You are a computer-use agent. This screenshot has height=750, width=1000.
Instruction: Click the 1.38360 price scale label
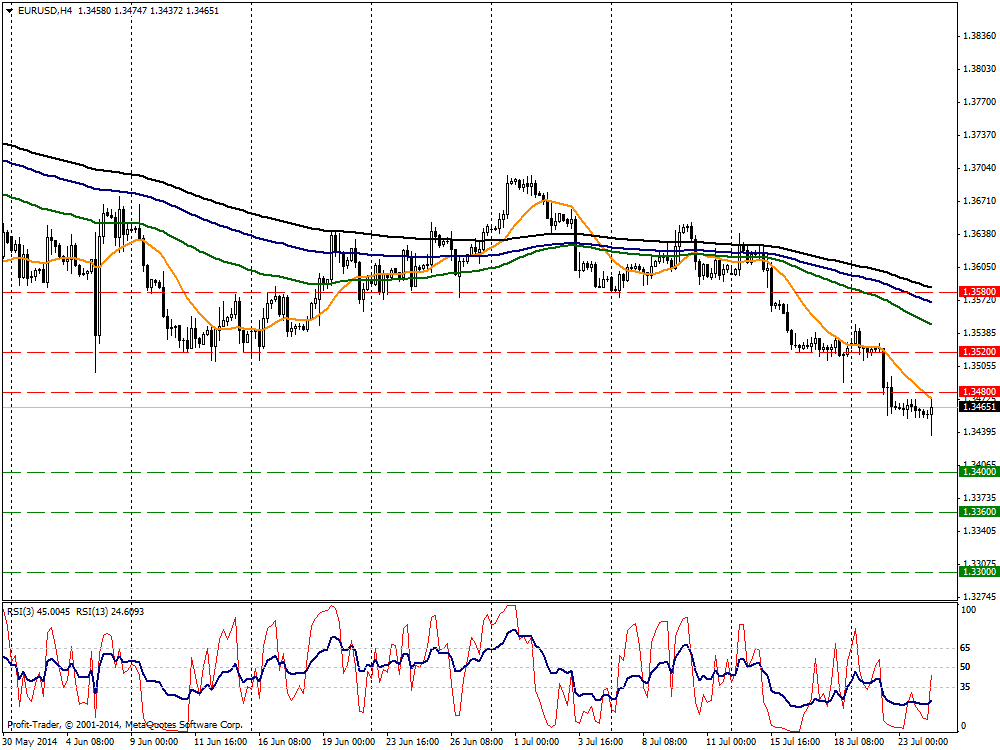[980, 36]
